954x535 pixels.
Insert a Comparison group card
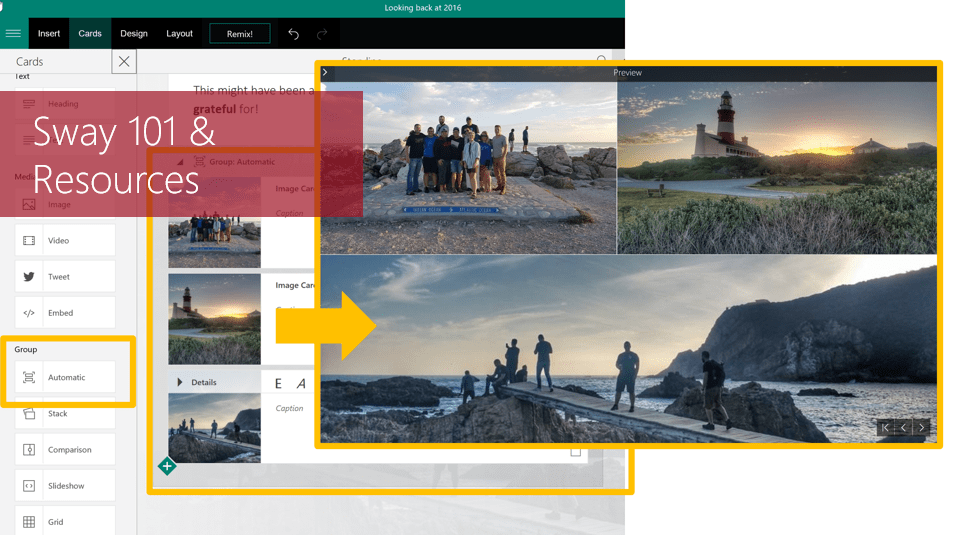(65, 450)
